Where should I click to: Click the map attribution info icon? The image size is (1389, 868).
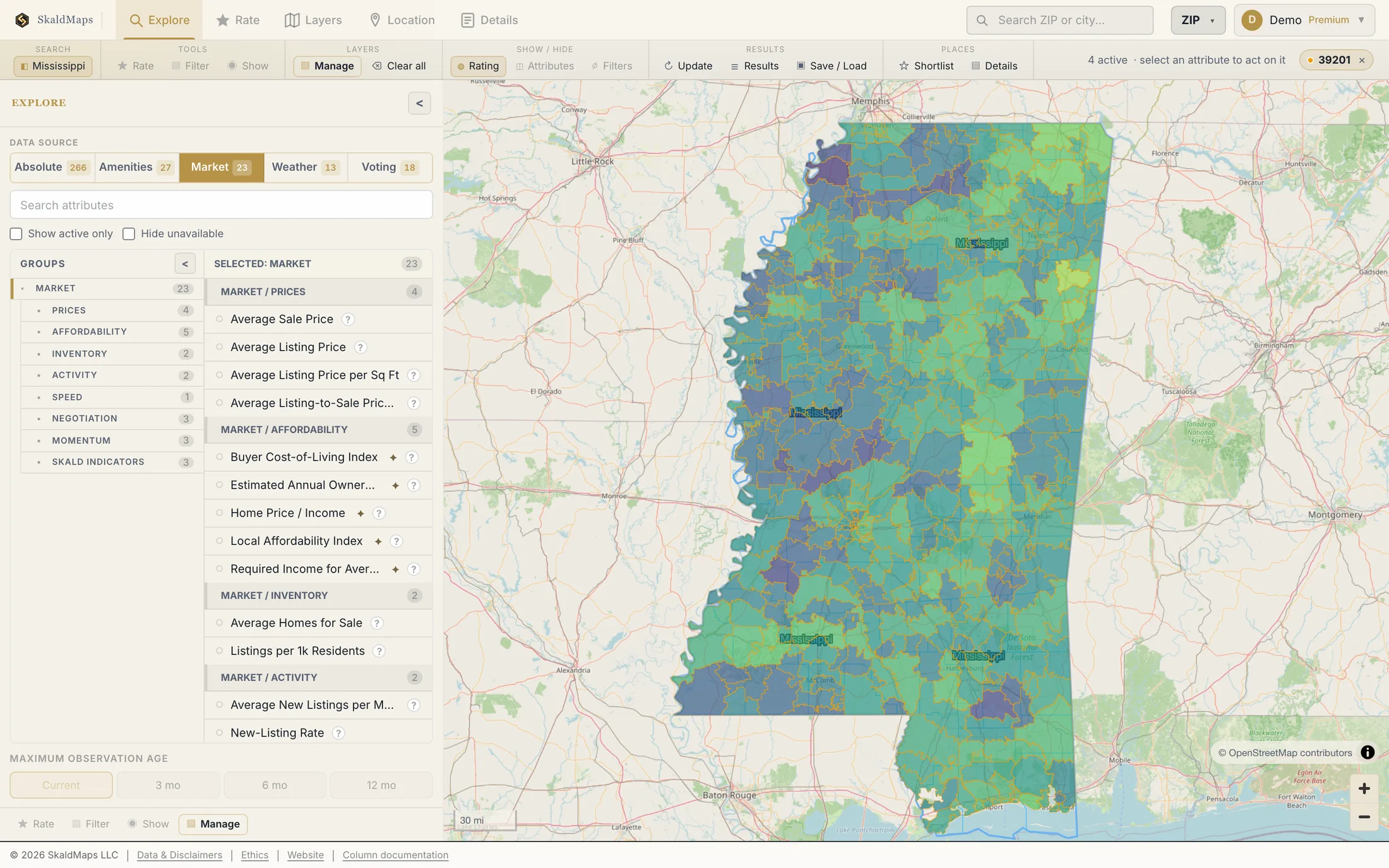1368,752
